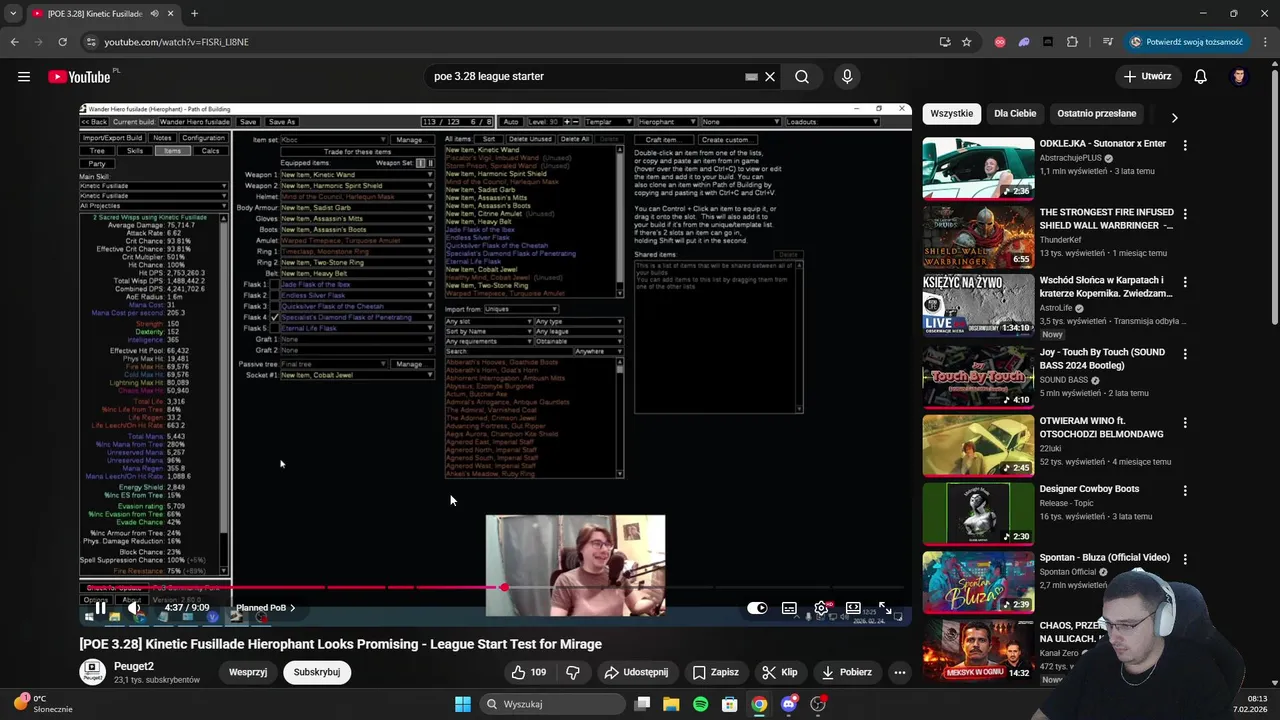Open the Chrome extensions puzzle icon

1073,42
